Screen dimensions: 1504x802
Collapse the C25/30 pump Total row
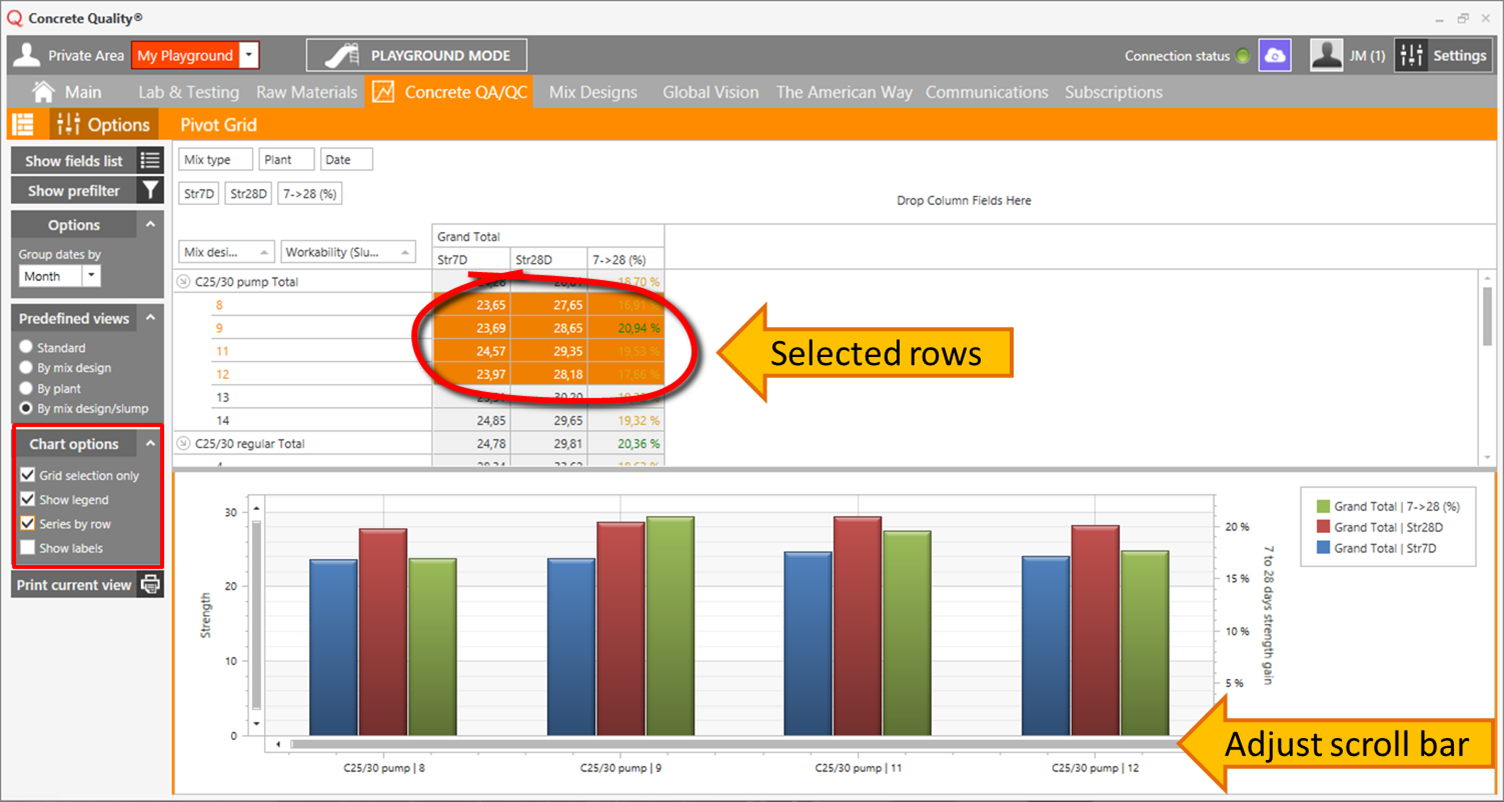point(183,282)
